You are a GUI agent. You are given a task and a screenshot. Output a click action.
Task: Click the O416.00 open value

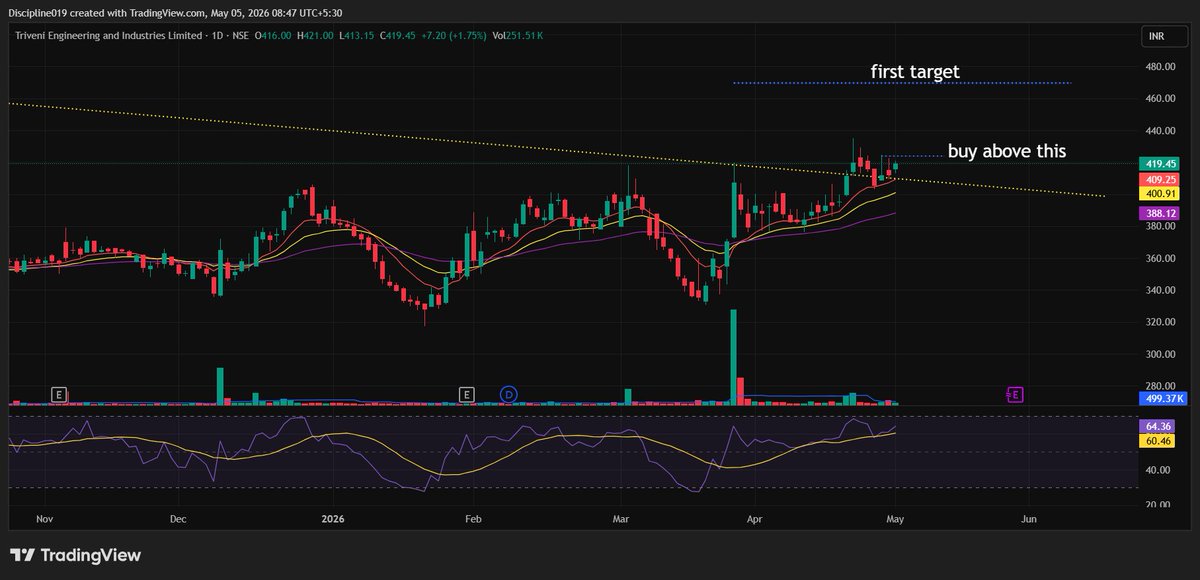click(x=273, y=36)
